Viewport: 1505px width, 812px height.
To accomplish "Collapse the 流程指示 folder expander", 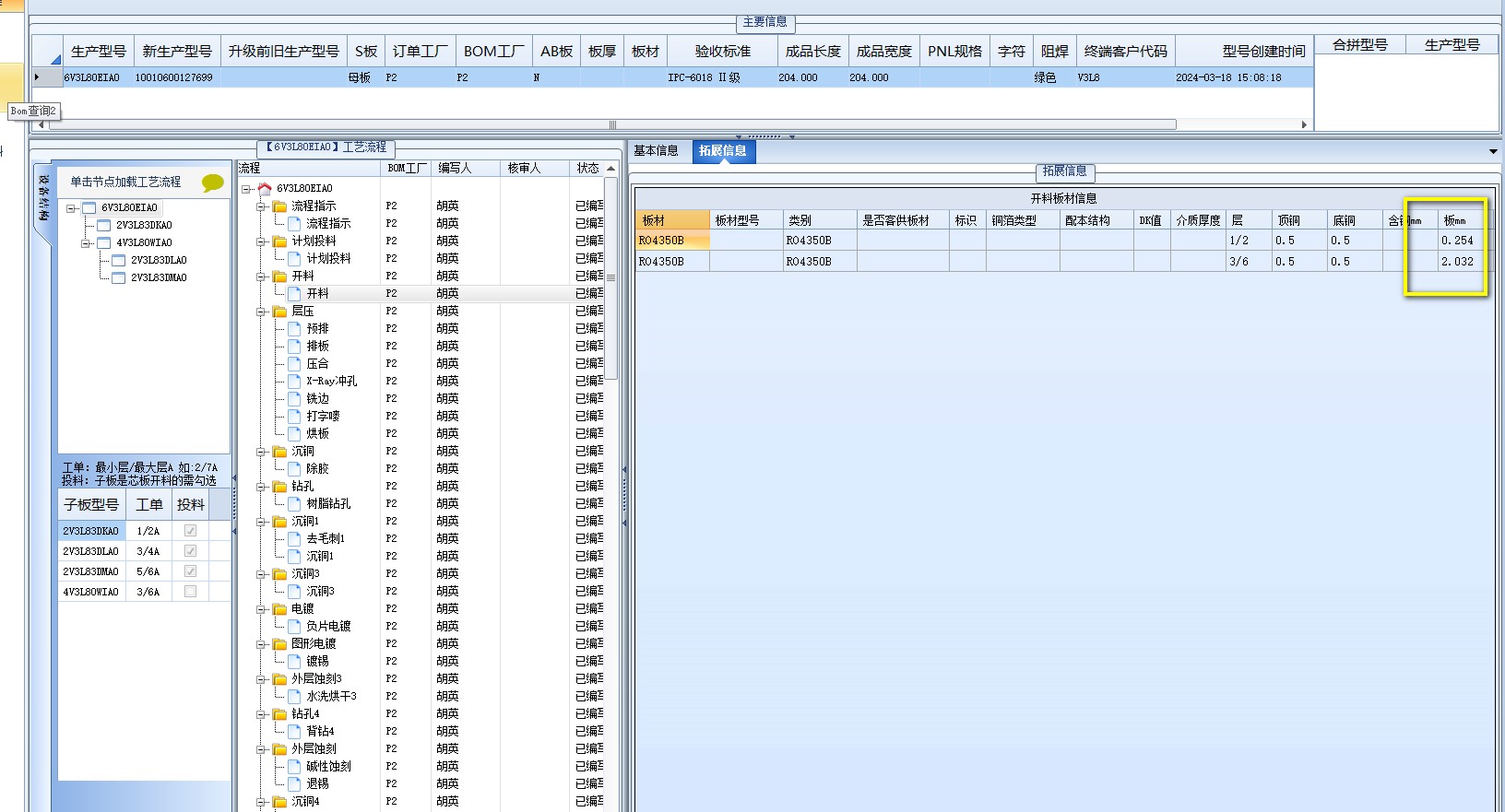I will click(x=261, y=206).
